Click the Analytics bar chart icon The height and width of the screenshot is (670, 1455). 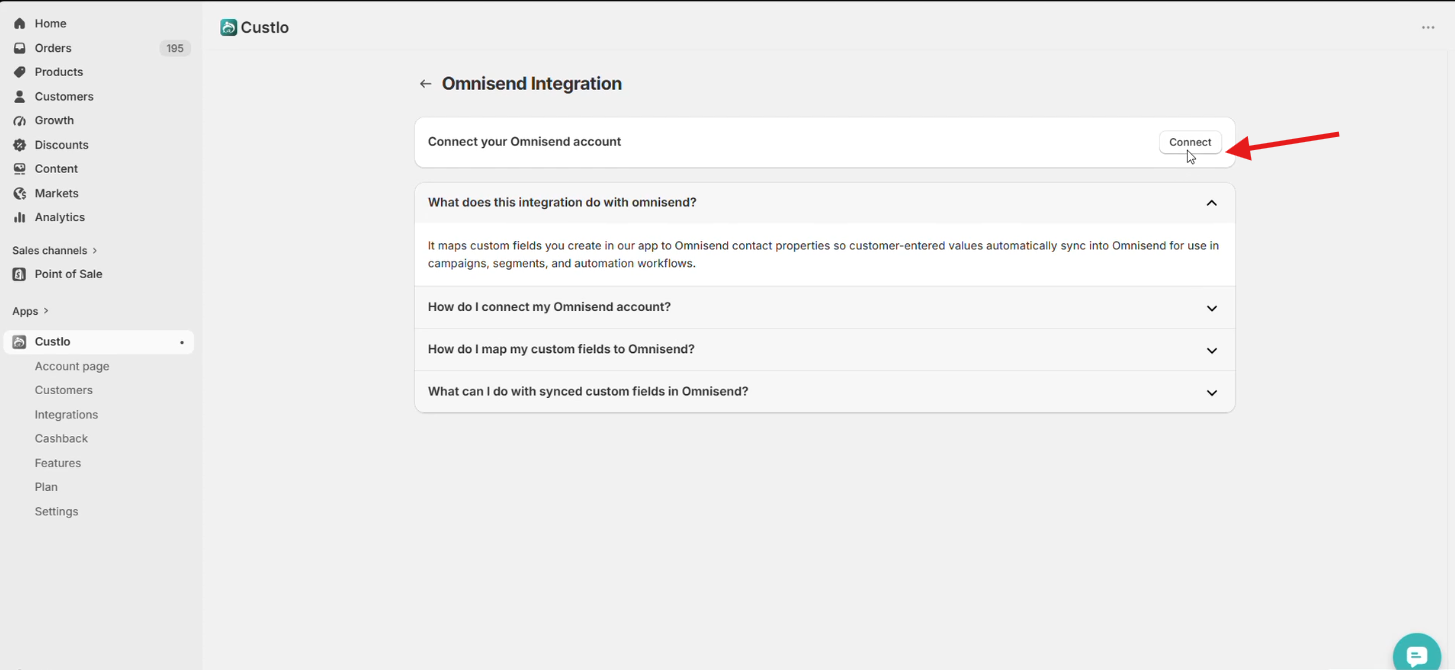pos(19,217)
